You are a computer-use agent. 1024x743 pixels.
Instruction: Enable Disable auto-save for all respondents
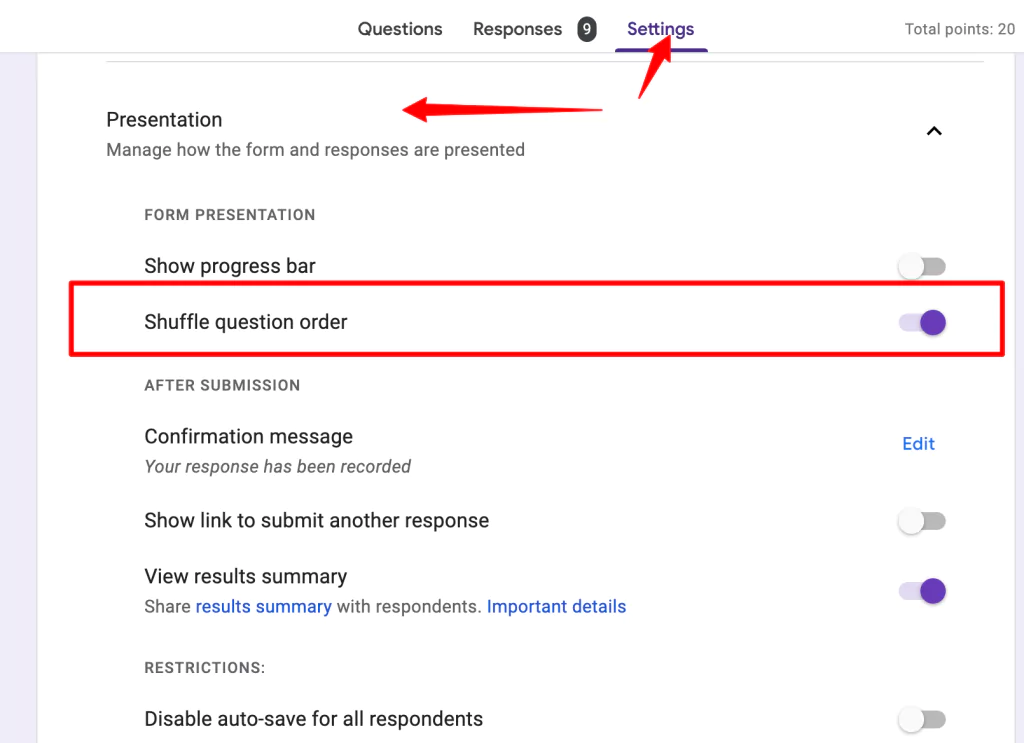click(921, 719)
